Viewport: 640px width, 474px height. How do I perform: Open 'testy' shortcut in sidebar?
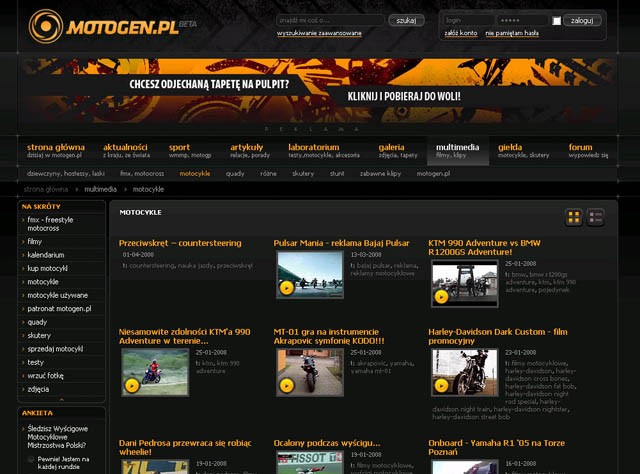tap(36, 363)
